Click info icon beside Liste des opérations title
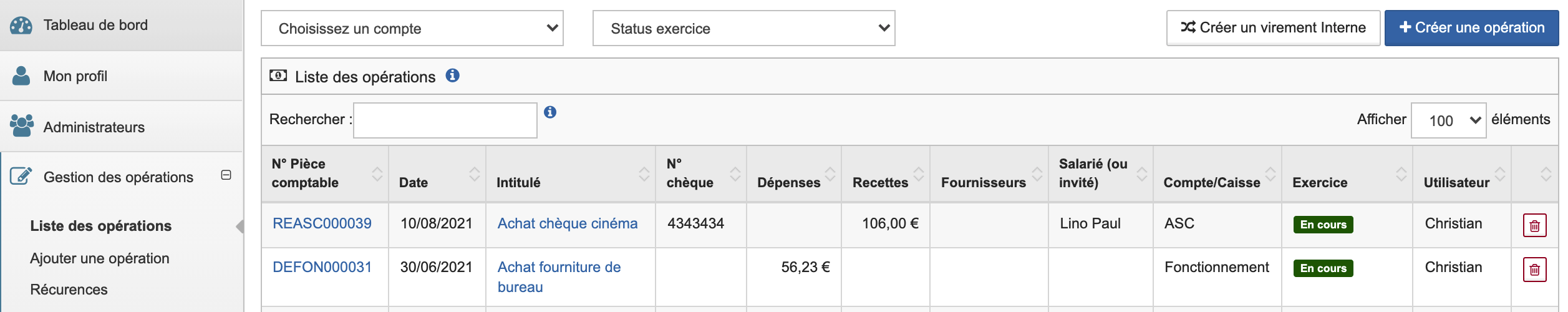Screen dimensions: 1568x312 pos(453,76)
